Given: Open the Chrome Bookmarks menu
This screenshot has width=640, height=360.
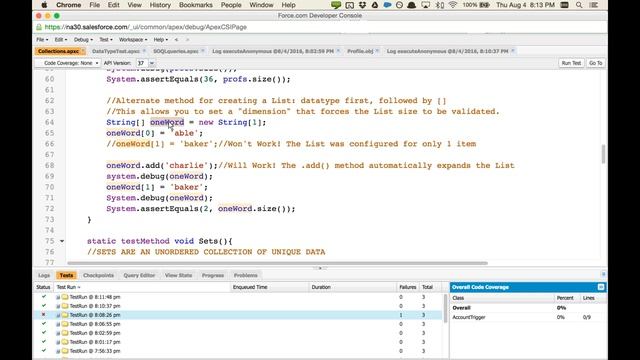Looking at the screenshot, I should click(x=196, y=5).
